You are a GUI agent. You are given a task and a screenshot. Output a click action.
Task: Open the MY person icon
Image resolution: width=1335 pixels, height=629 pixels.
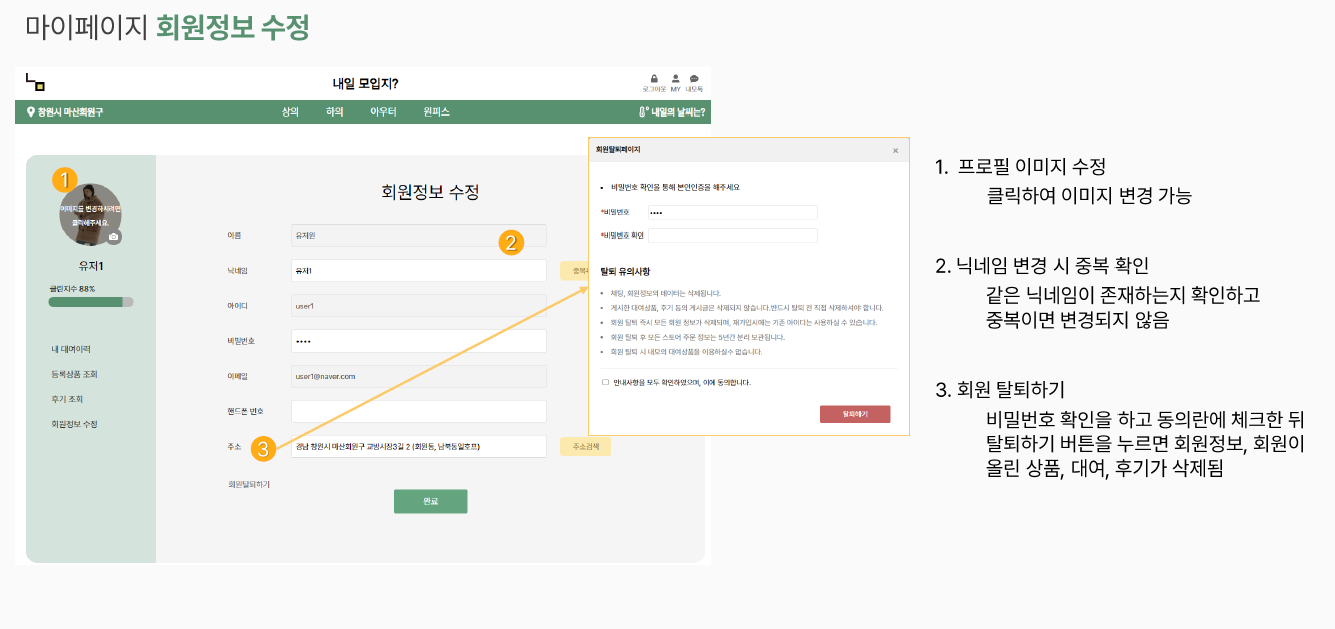[x=675, y=78]
